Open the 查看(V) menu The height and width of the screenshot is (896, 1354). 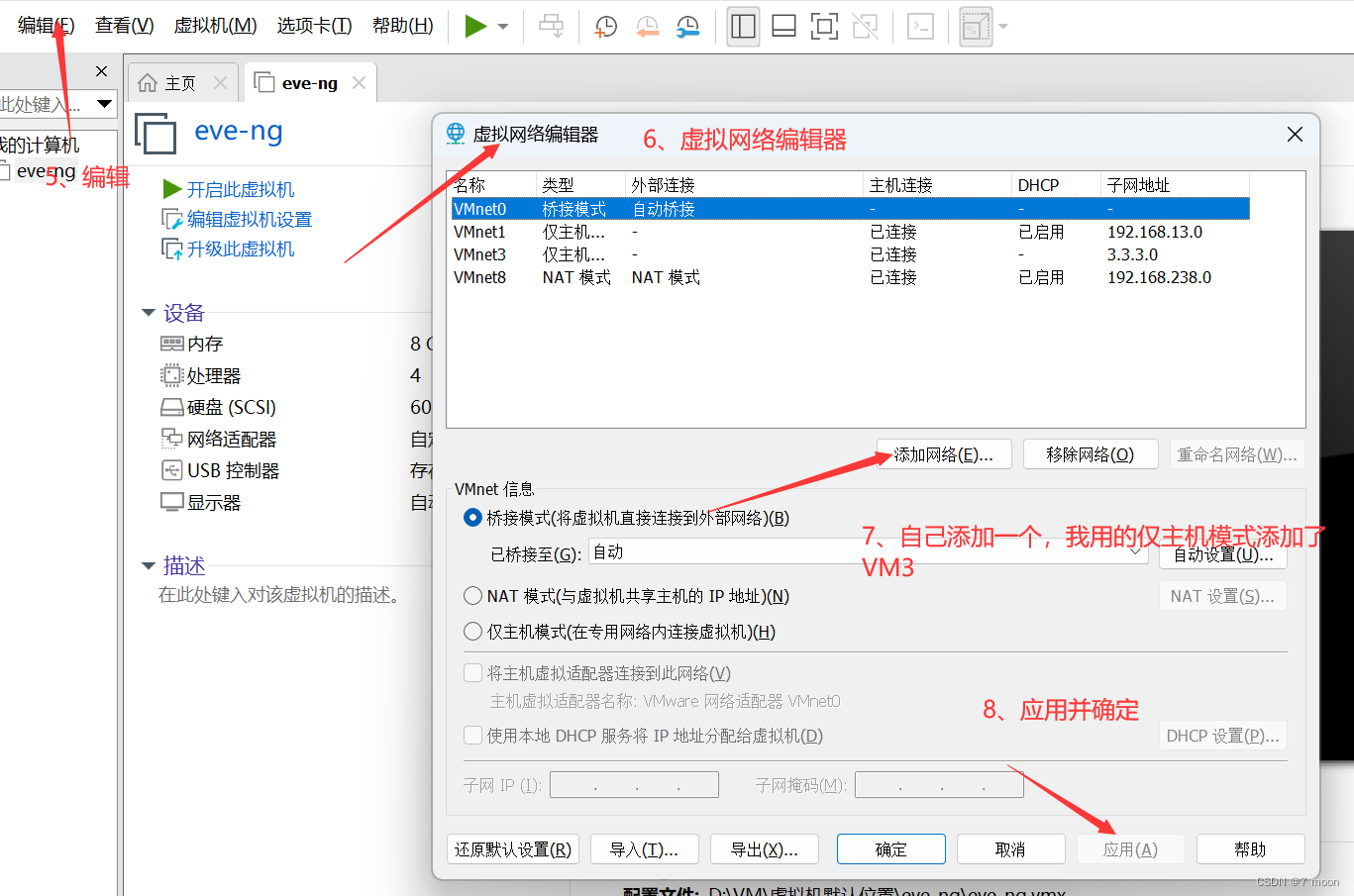(125, 26)
